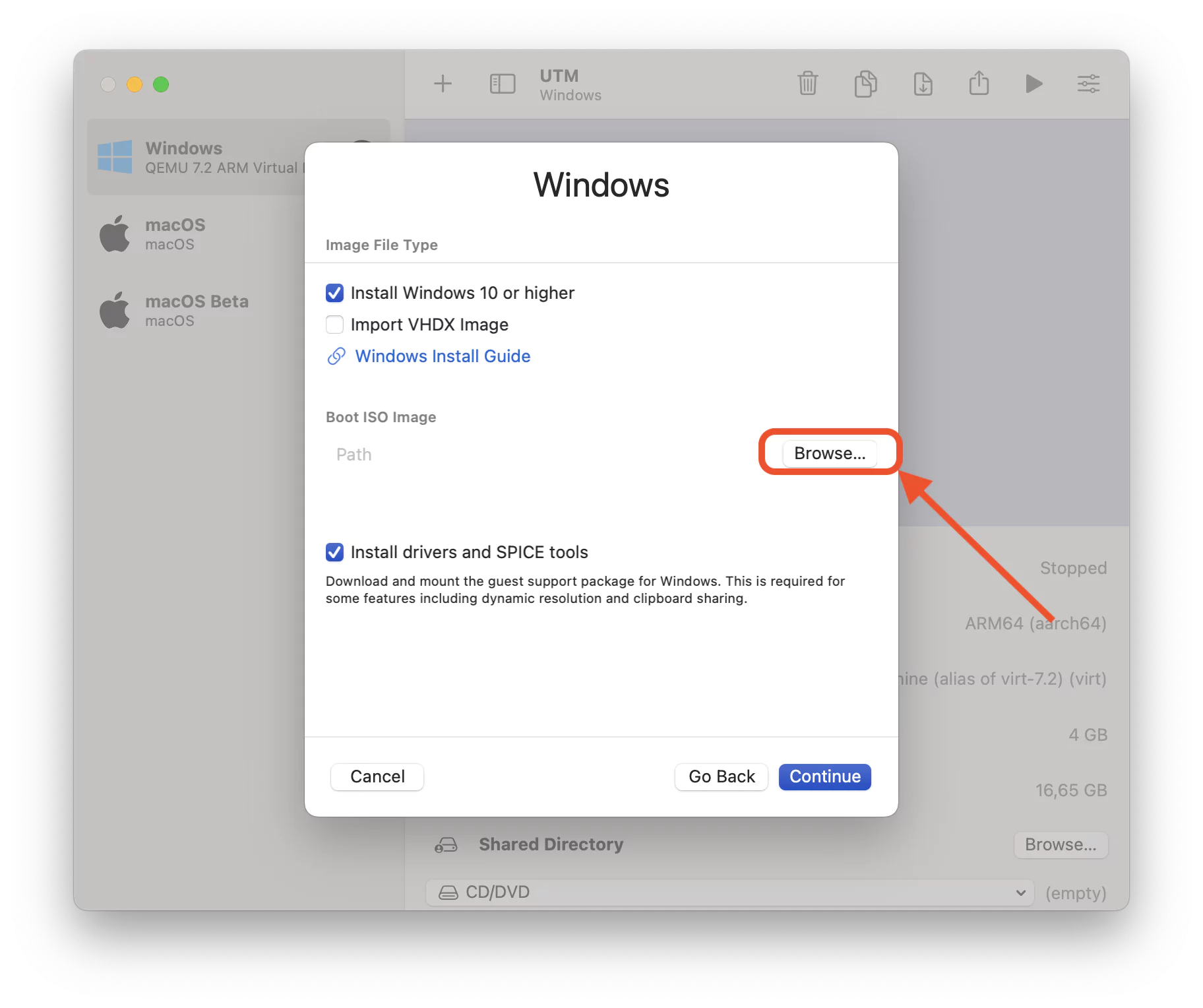Click the Shared Directory drive icon
Viewport: 1203px width, 1008px height.
point(447,845)
